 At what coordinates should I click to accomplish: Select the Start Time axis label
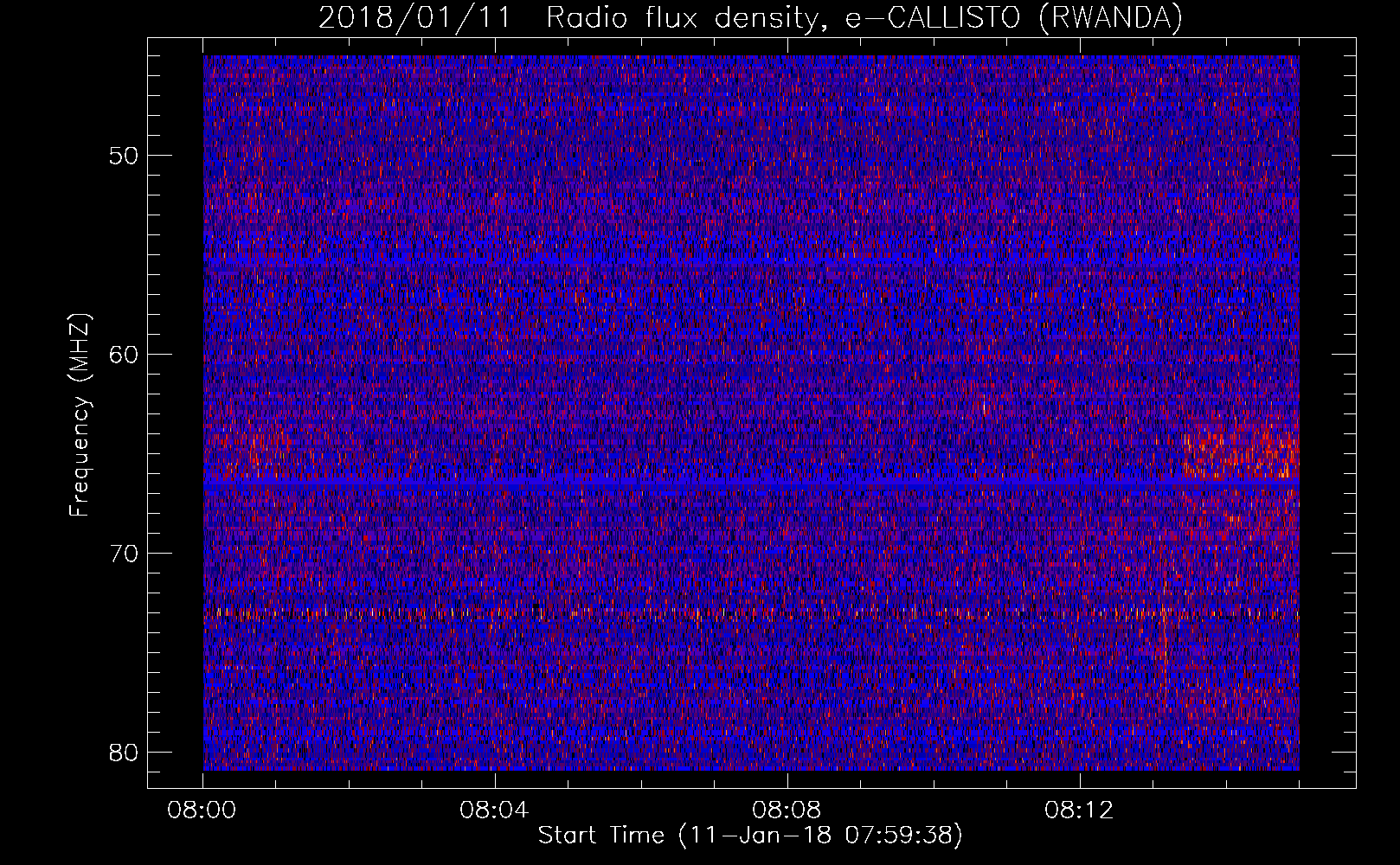[x=750, y=836]
